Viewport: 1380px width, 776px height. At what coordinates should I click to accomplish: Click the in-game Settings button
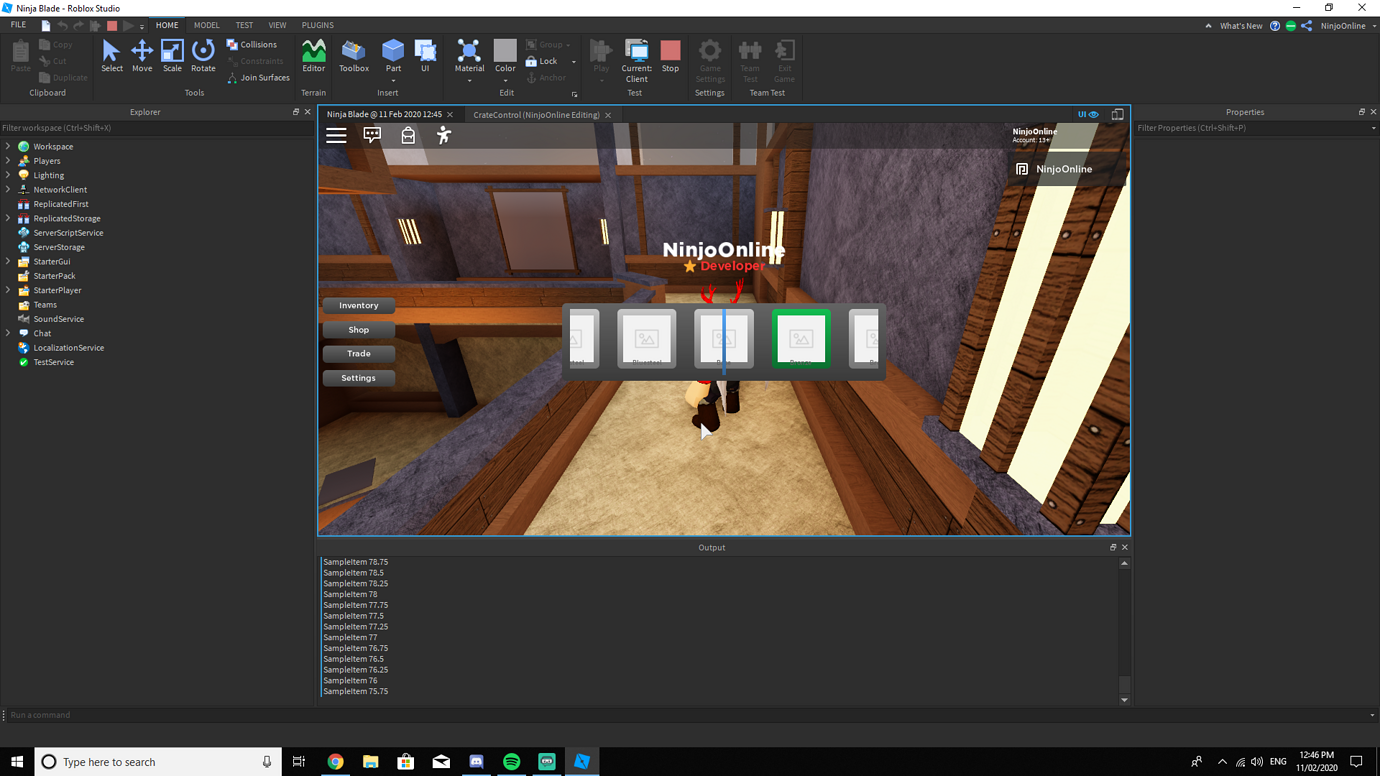(x=359, y=378)
